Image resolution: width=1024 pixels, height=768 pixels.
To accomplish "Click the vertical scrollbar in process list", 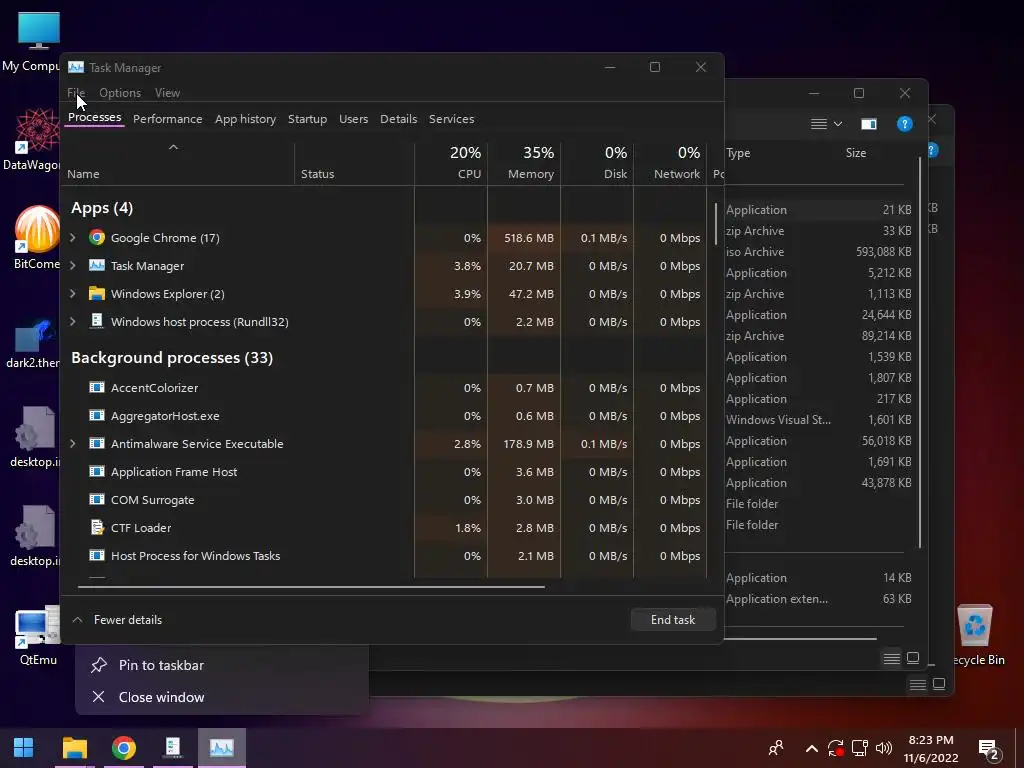I will 716,222.
